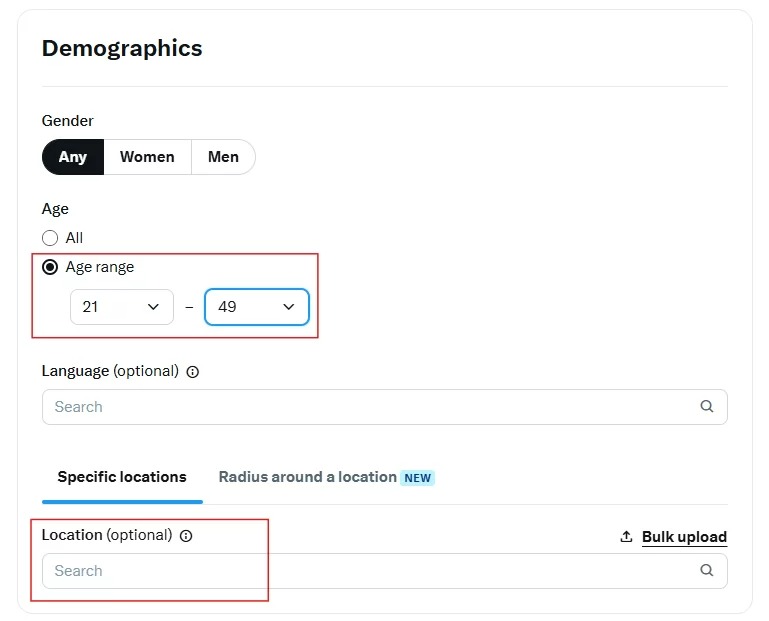Switch to Radius around a location tab
This screenshot has height=621, width=769.
307,477
